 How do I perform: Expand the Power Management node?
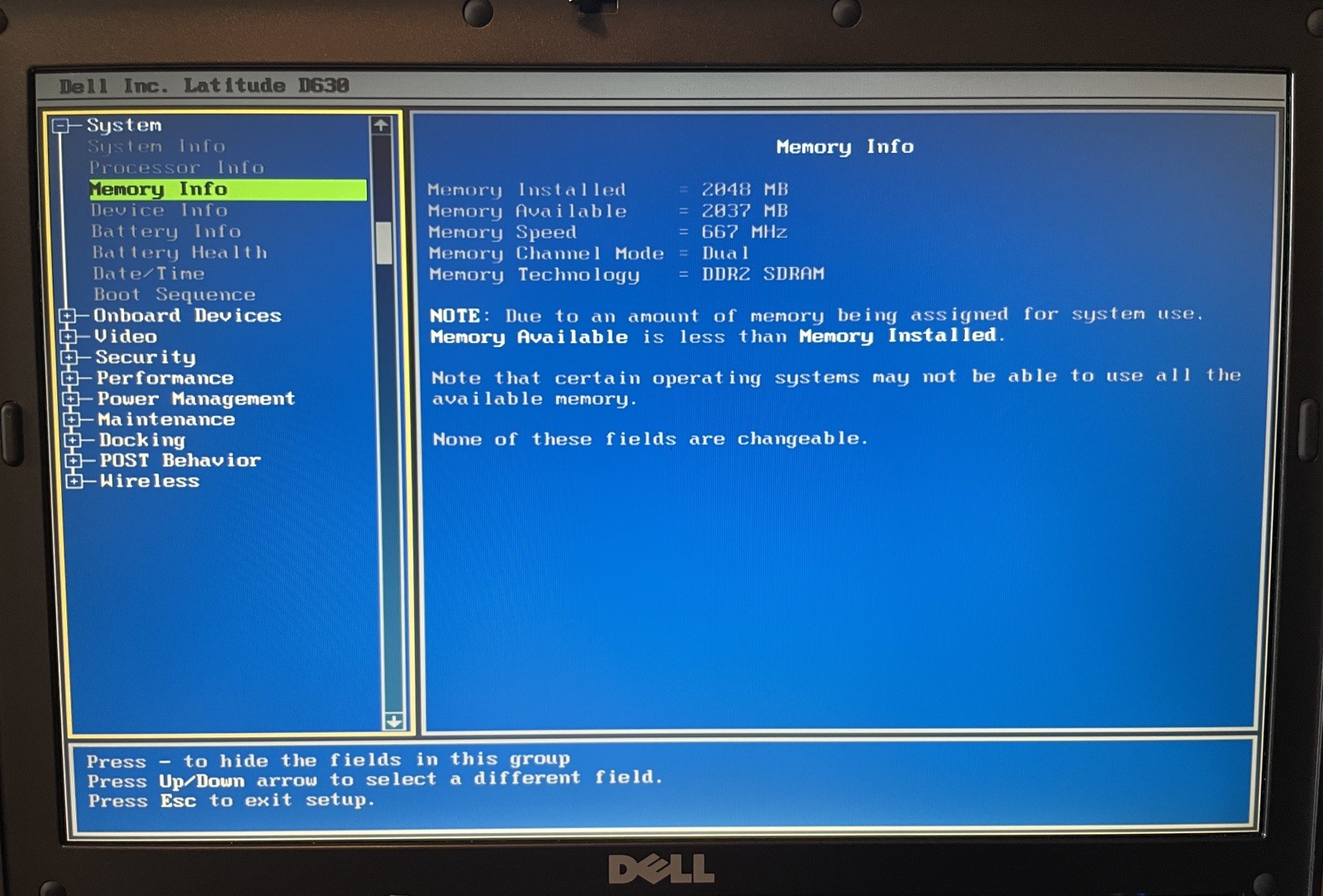(x=71, y=398)
